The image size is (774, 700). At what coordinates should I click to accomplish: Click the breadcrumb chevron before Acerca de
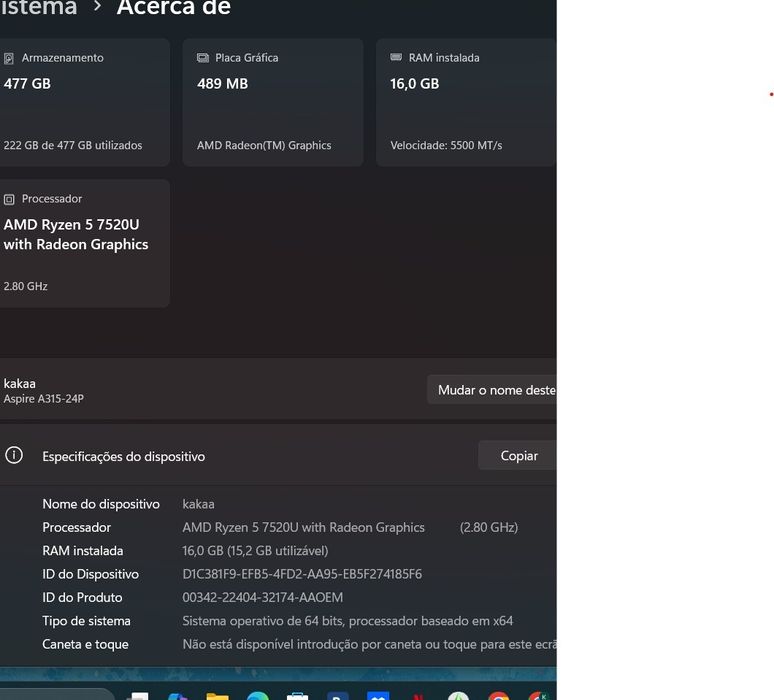coord(97,6)
